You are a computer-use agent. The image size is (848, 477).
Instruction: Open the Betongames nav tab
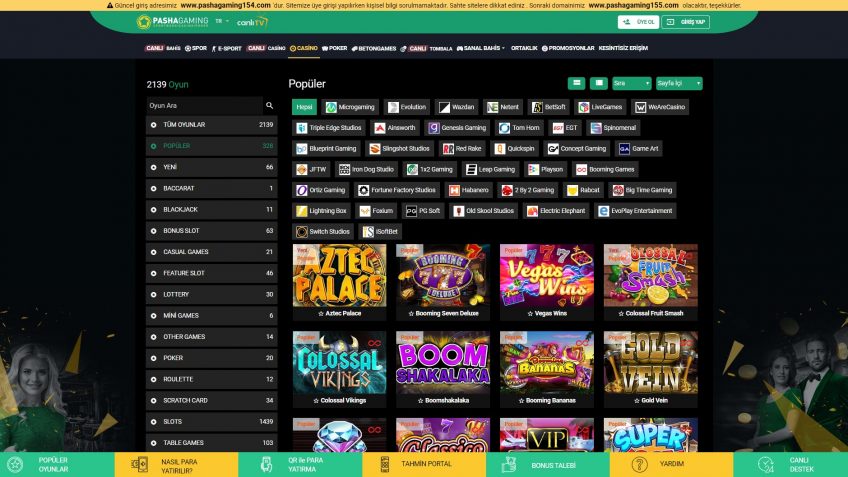pos(374,48)
